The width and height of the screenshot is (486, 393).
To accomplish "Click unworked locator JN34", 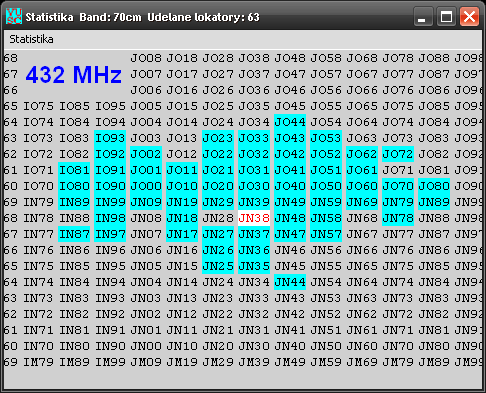I will [254, 282].
